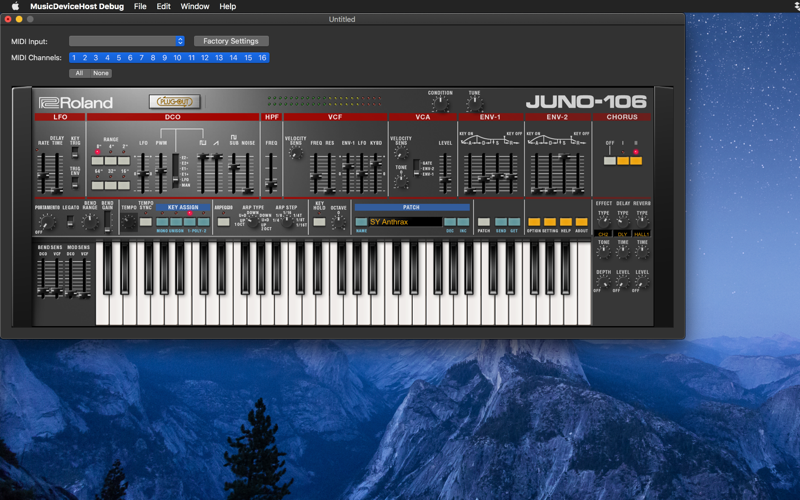The image size is (800, 500).
Task: Enable the ARPEGGIO button
Action: click(x=223, y=222)
